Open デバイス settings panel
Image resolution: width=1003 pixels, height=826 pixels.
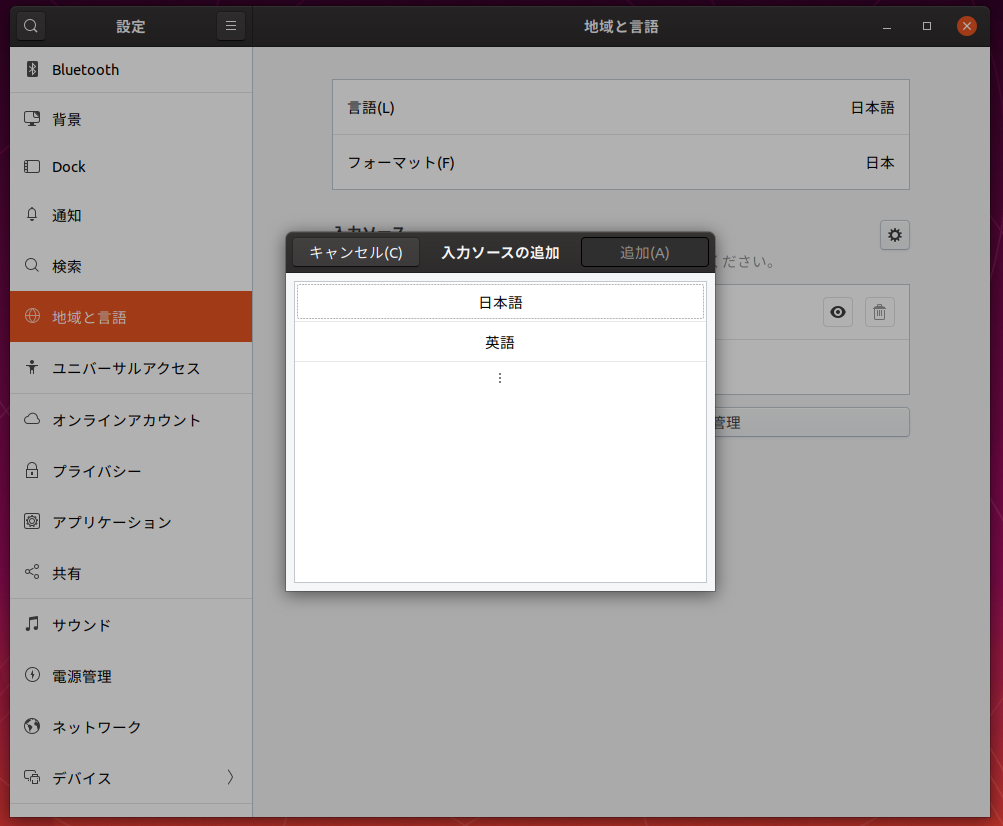tap(131, 778)
